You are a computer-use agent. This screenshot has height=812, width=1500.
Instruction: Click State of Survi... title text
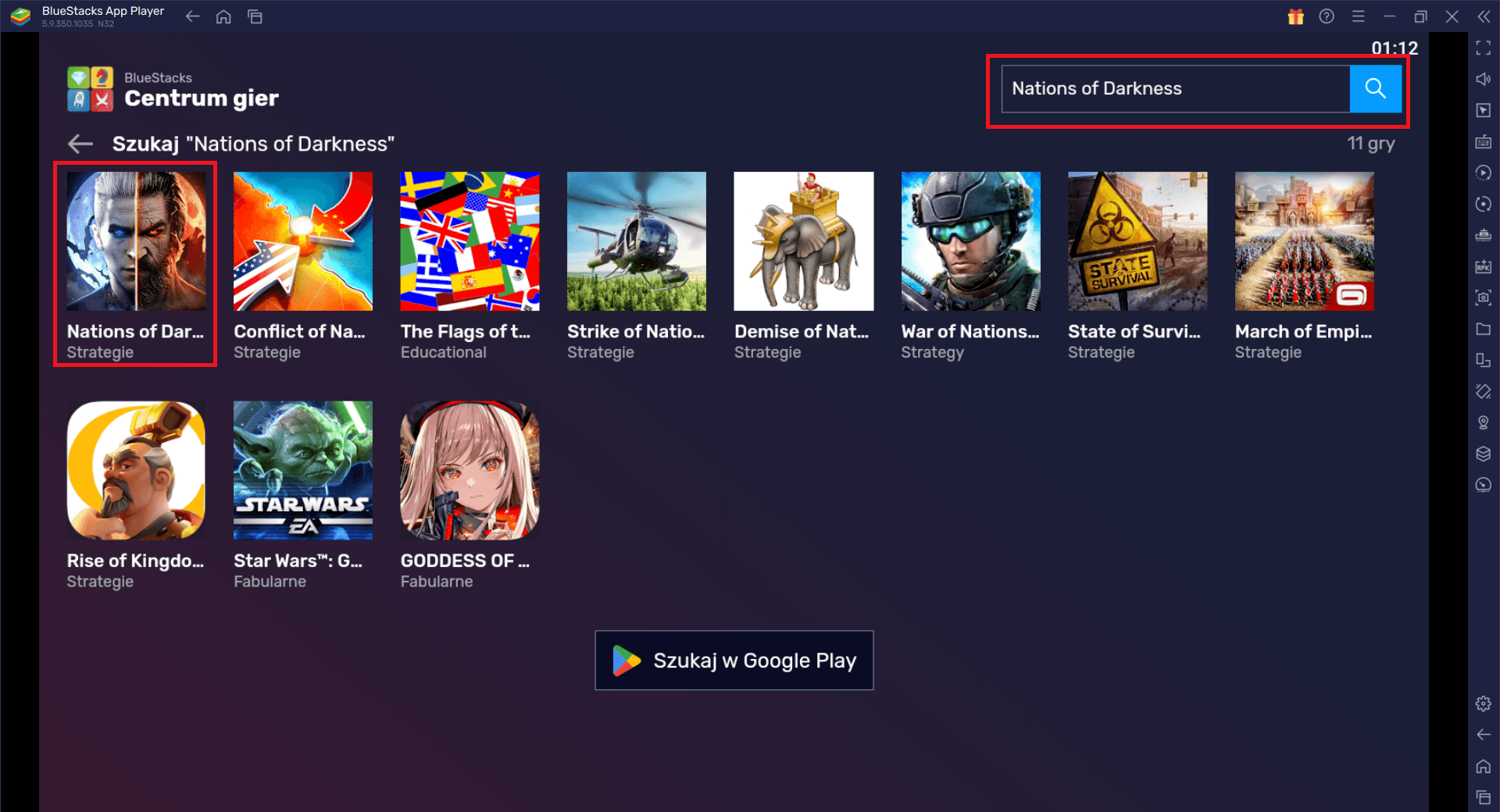(x=1134, y=332)
